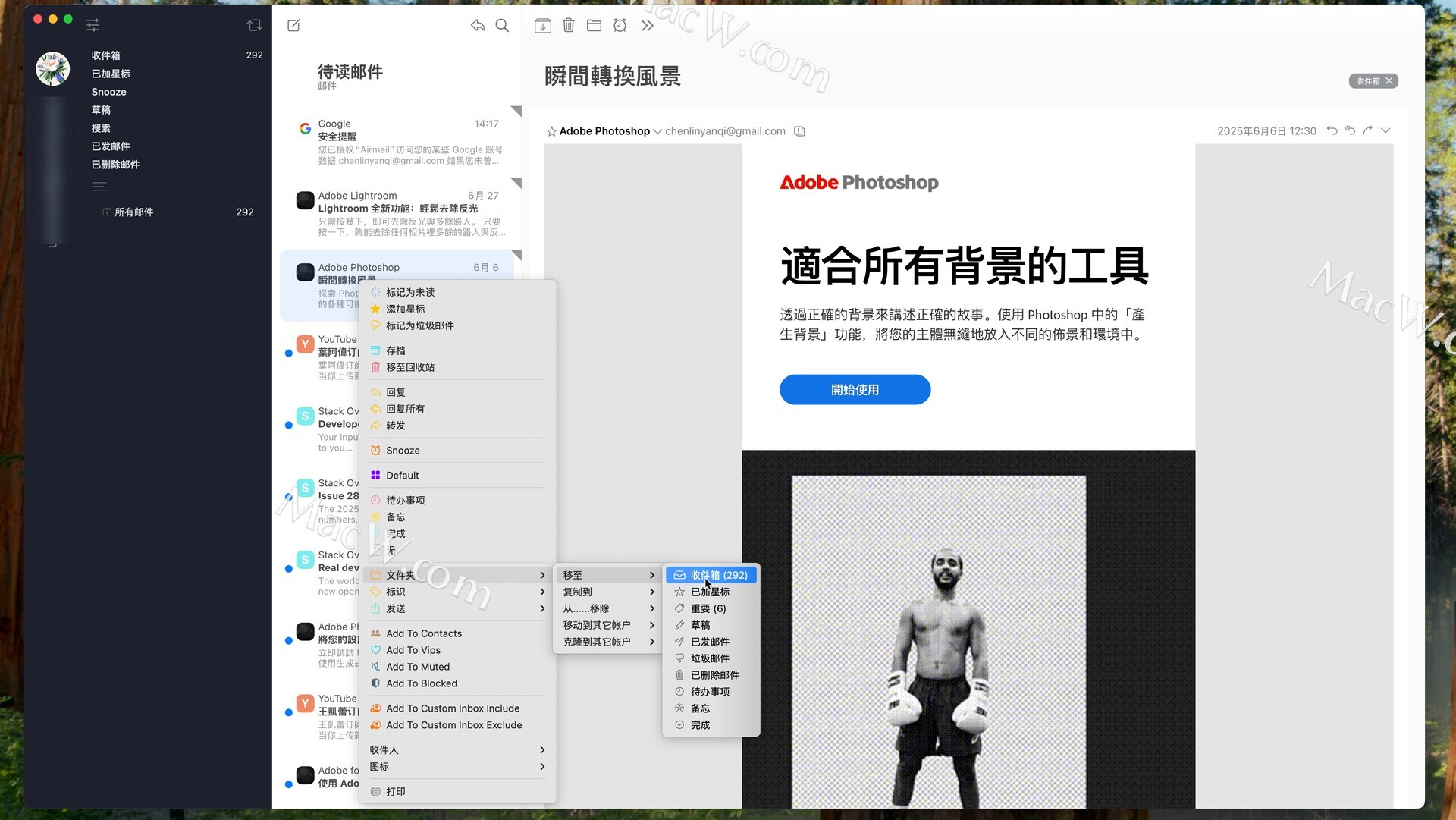
Task: Open the 移动到其它帐户 submenu
Action: (x=608, y=625)
